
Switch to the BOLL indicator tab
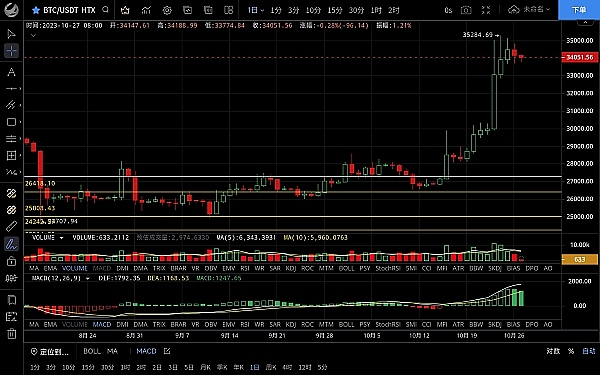tap(92, 351)
